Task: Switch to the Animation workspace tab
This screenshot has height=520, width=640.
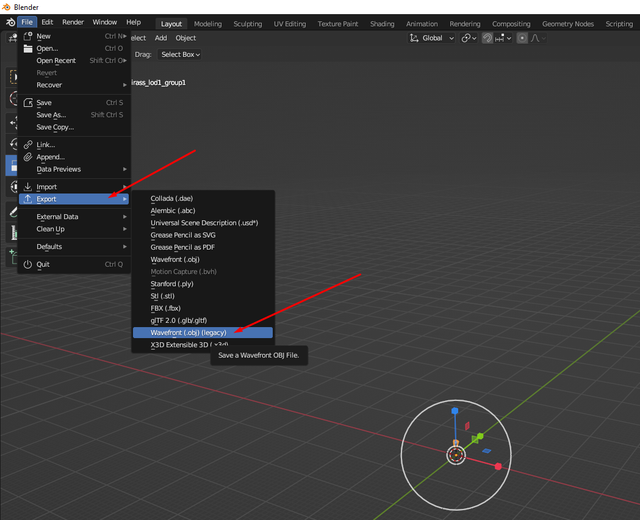Action: (x=422, y=24)
